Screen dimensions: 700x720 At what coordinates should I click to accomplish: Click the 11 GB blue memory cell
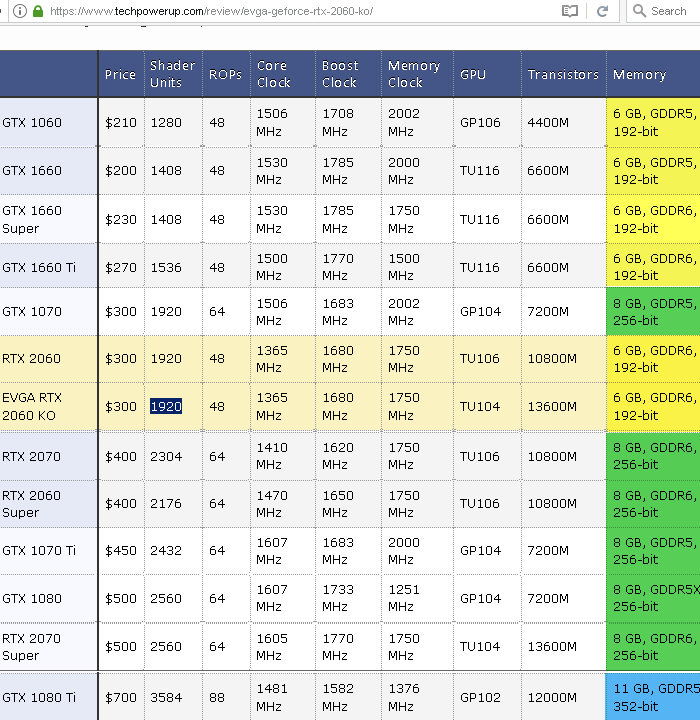coord(653,698)
